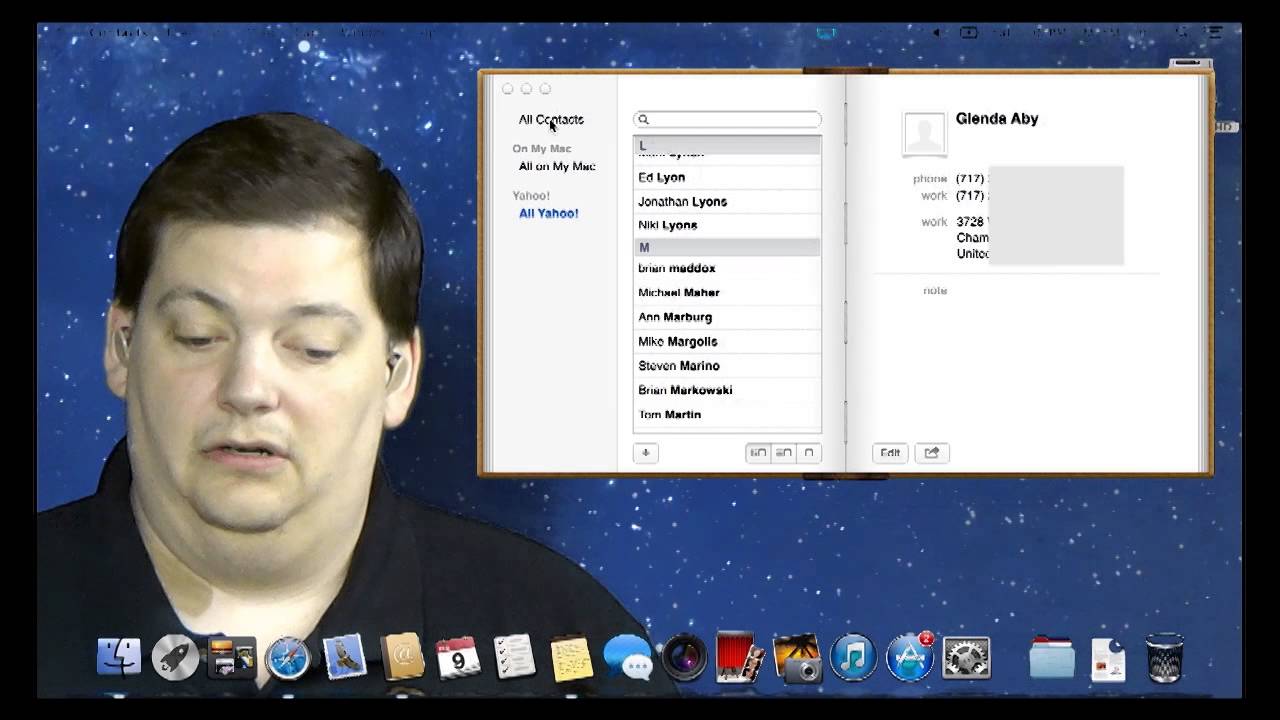Screen dimensions: 1280x720
Task: Open the Contacts app icon in the Dock
Action: click(x=401, y=659)
